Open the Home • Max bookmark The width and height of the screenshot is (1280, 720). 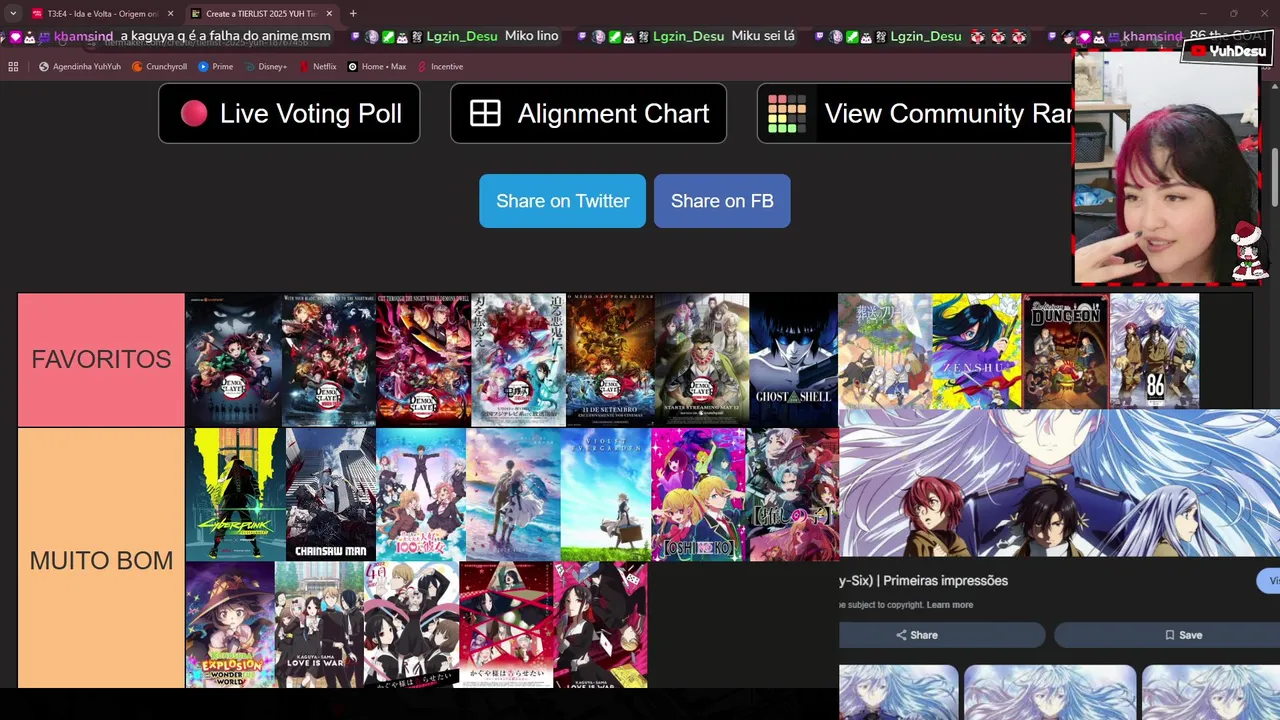point(377,67)
